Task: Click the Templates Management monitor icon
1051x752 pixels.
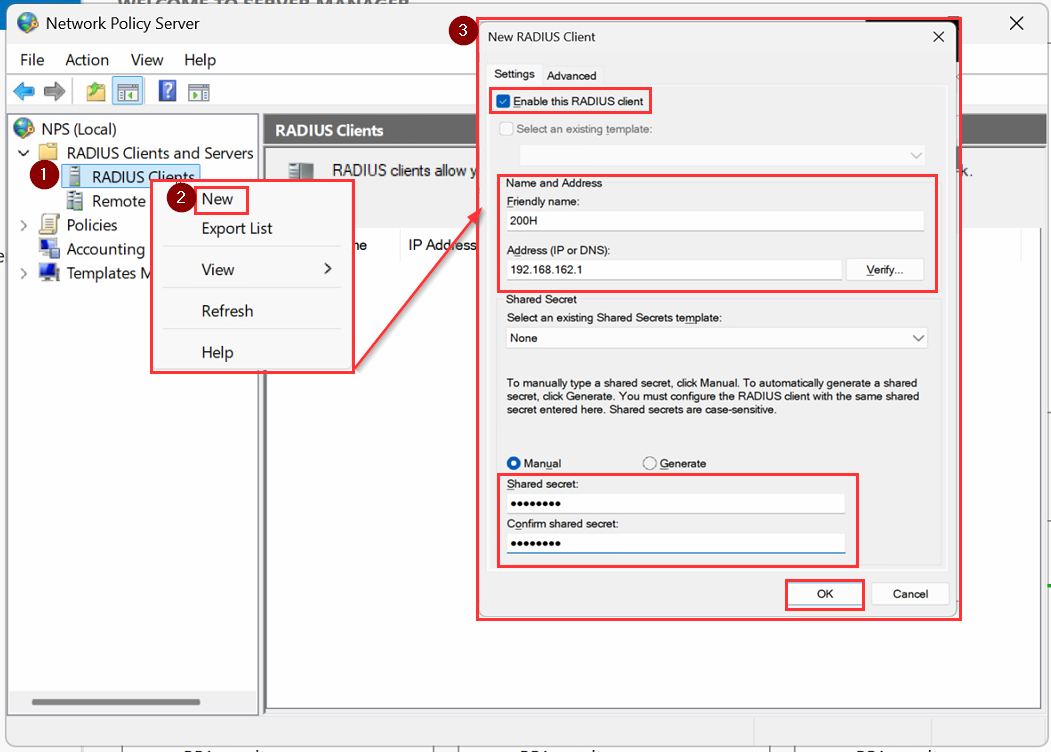Action: click(49, 273)
